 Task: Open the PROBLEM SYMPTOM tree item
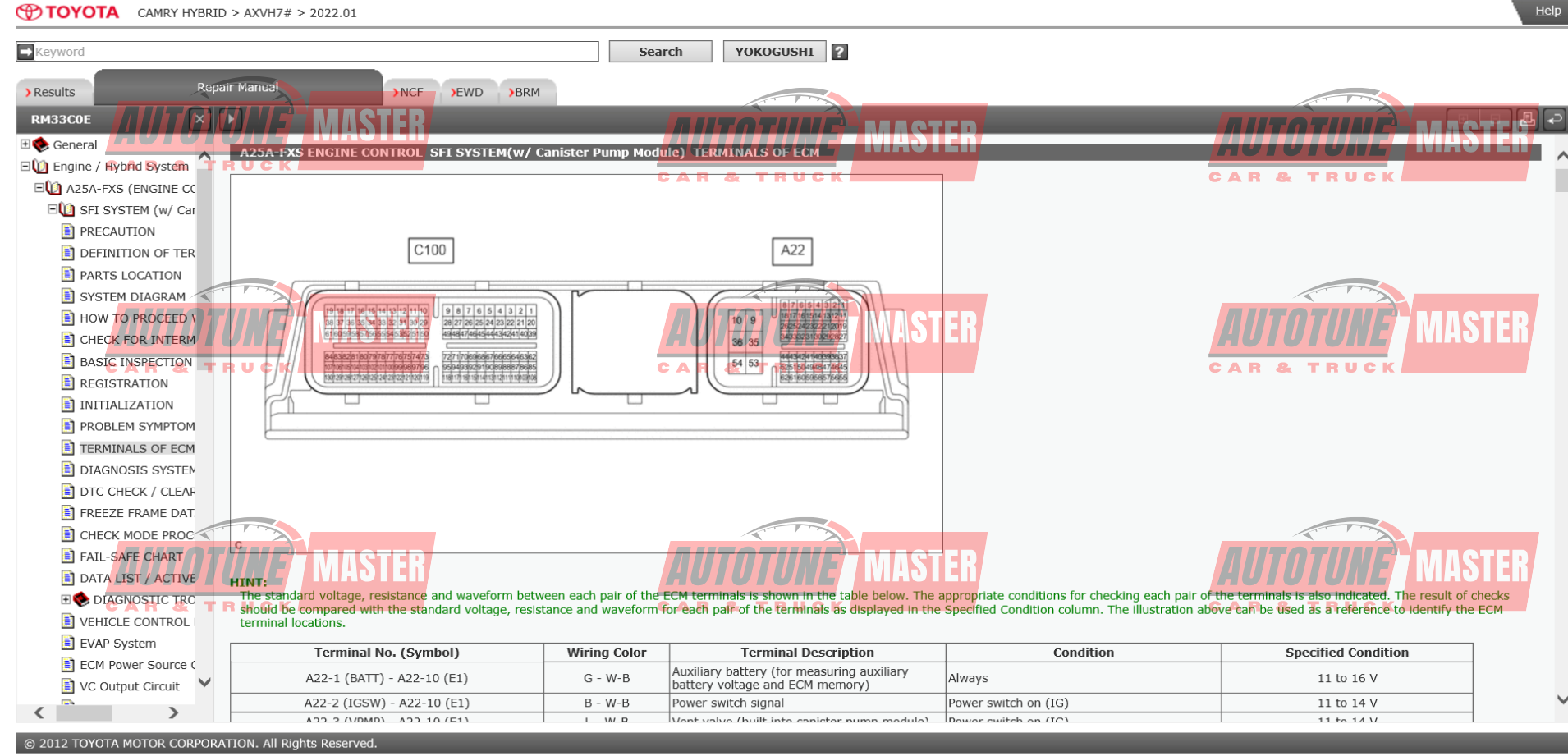click(x=137, y=427)
